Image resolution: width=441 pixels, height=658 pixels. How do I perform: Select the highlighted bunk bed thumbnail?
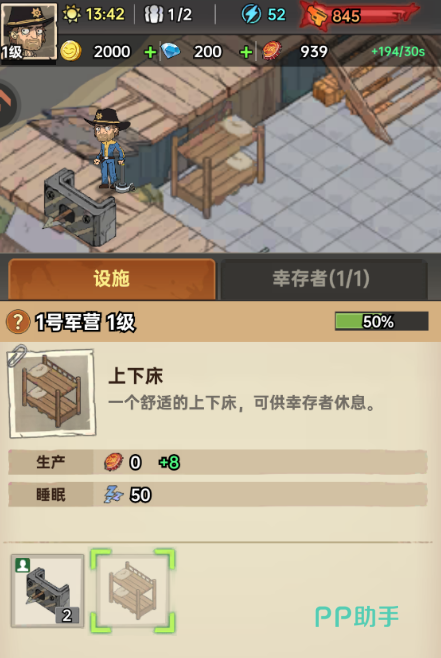pos(133,591)
